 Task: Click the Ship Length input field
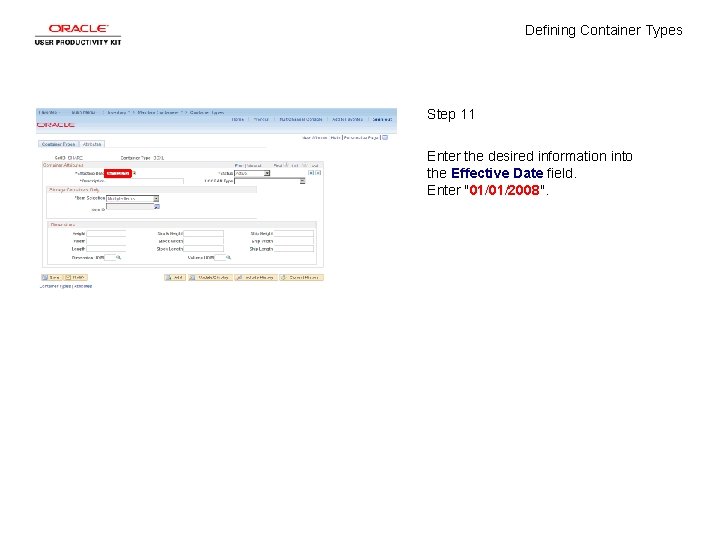click(294, 248)
